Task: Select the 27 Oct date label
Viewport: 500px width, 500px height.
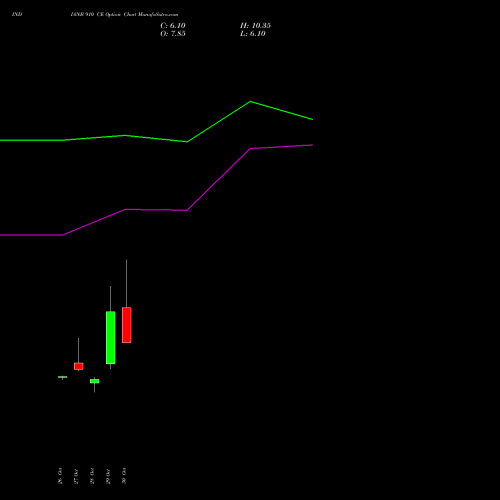Action: pyautogui.click(x=76, y=476)
